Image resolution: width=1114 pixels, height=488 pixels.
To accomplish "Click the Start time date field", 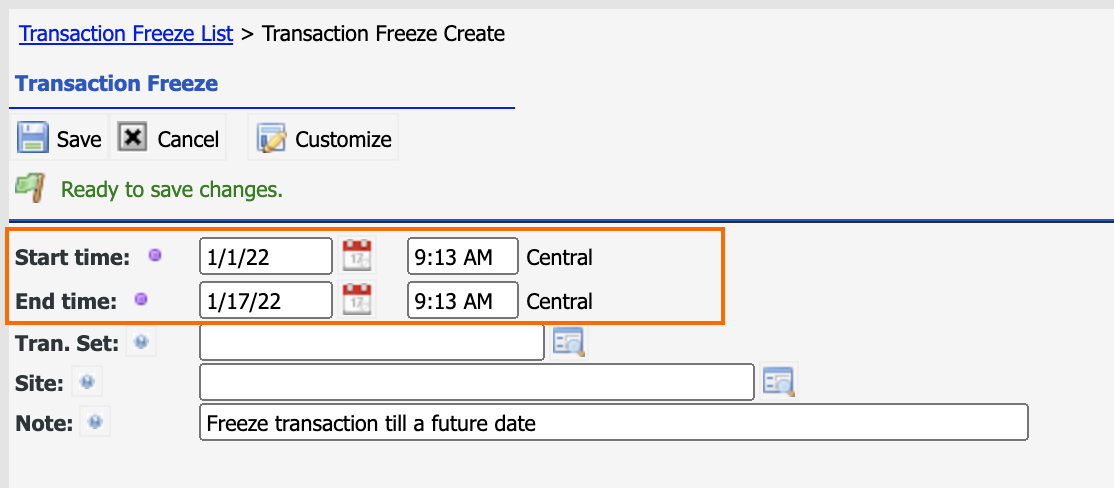I will point(266,256).
